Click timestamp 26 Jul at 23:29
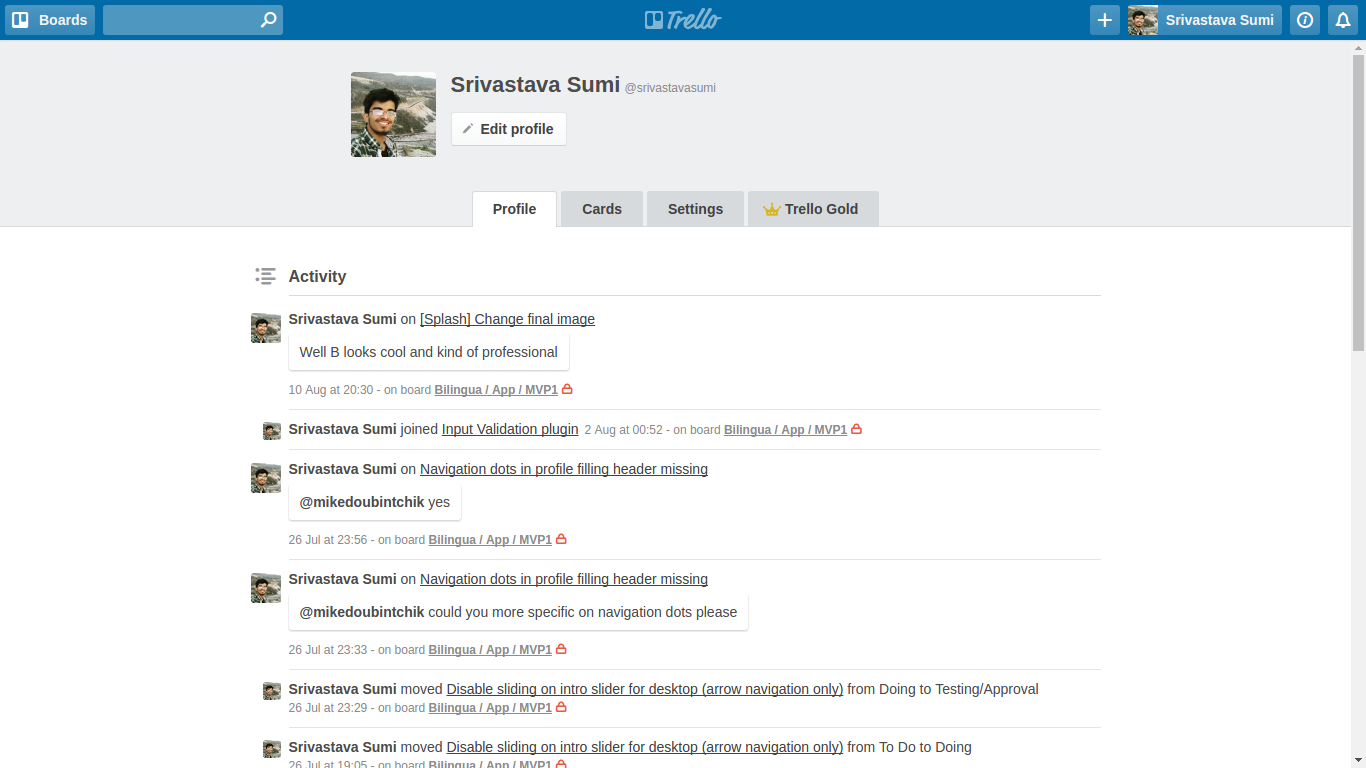The image size is (1366, 768). click(x=328, y=708)
